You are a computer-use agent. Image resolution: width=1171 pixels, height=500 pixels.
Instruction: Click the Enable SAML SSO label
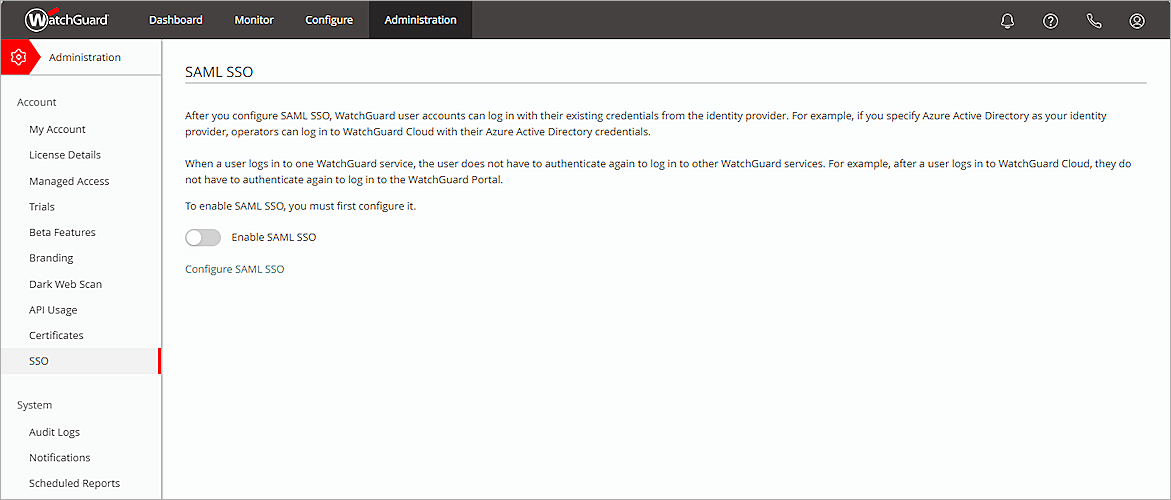pos(273,237)
